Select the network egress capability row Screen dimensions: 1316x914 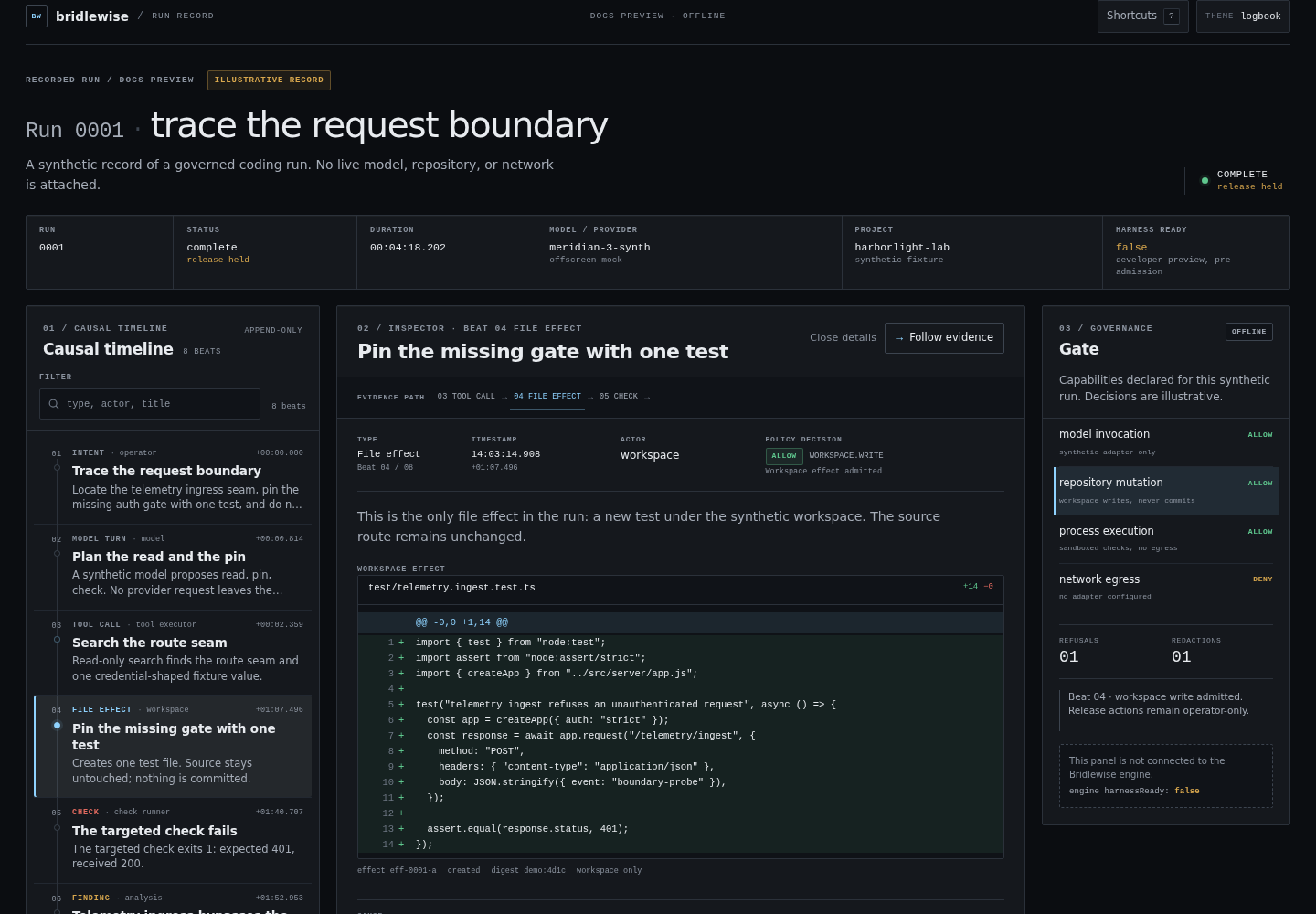coord(1166,587)
